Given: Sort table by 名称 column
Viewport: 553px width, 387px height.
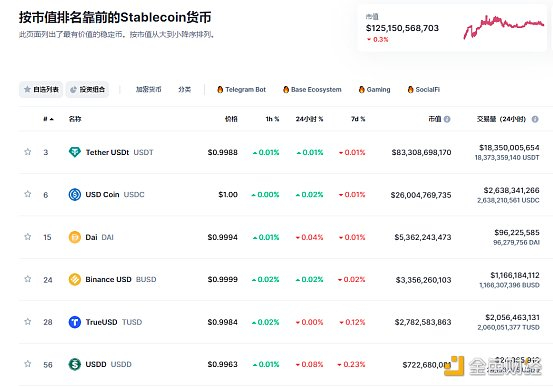Looking at the screenshot, I should [75, 119].
